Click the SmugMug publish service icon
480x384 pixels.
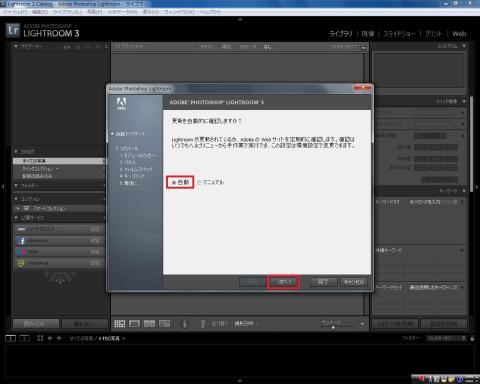click(21, 263)
